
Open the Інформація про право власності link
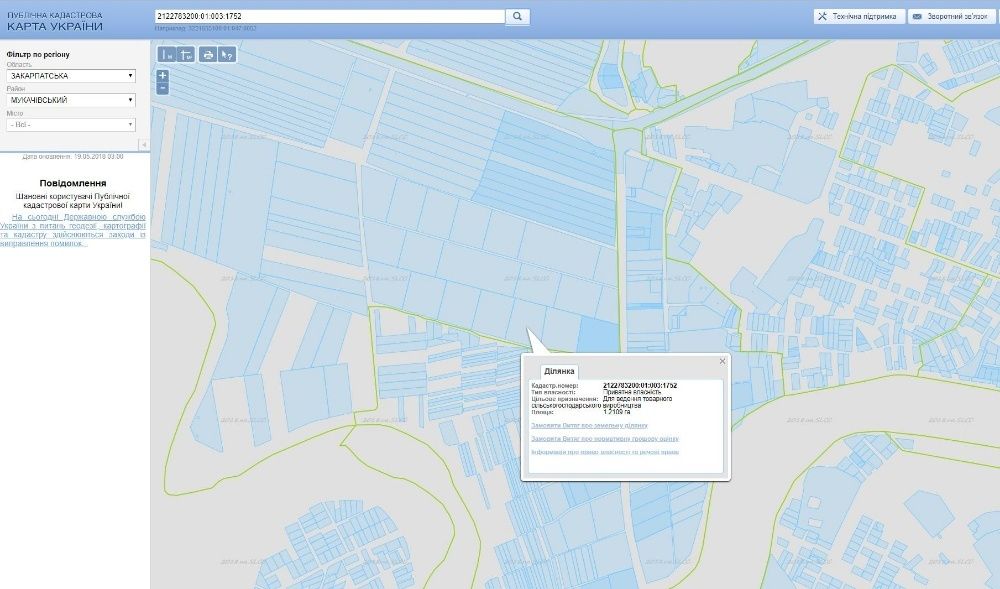pyautogui.click(x=605, y=452)
